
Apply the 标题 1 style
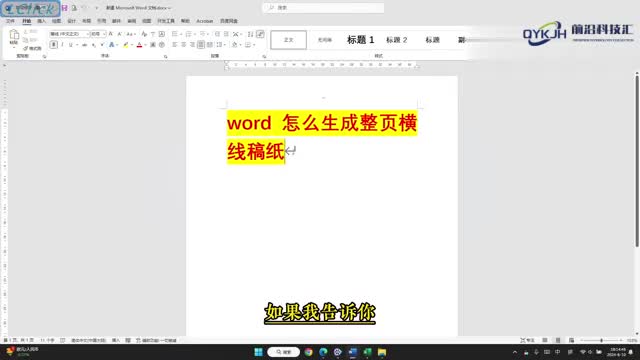pyautogui.click(x=360, y=40)
